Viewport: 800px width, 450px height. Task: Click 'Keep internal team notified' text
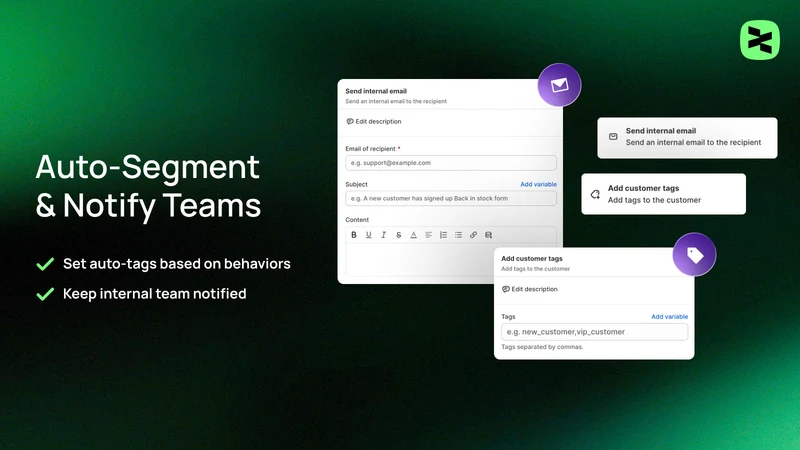(155, 294)
